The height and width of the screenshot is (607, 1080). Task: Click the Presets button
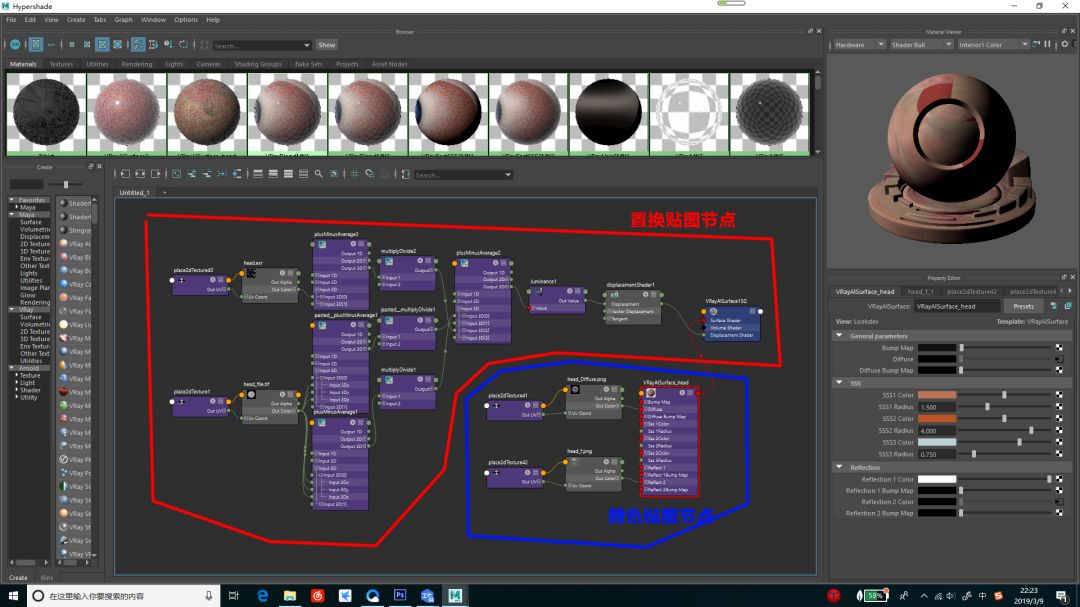click(1024, 307)
